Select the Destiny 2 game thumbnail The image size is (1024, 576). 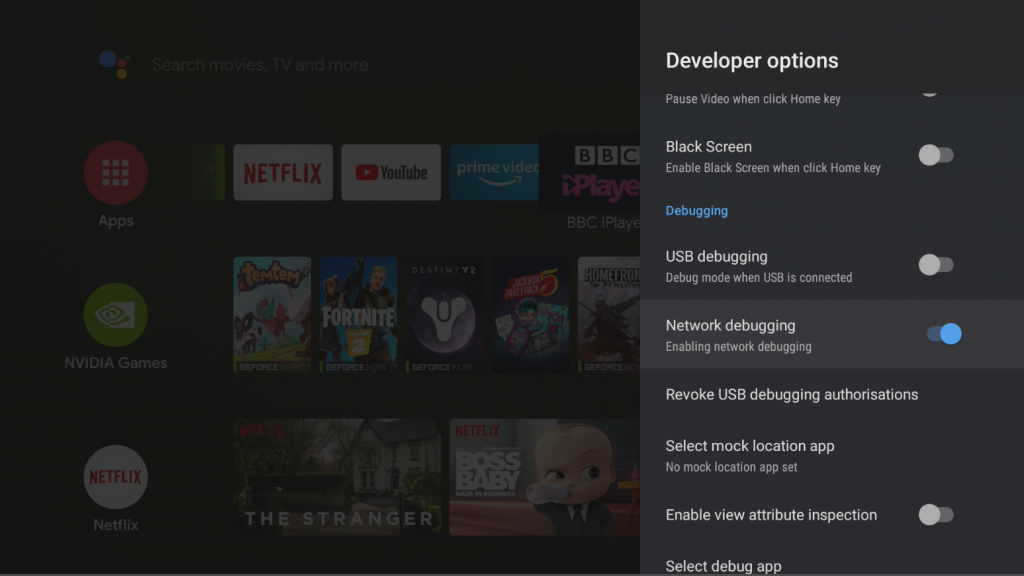pyautogui.click(x=444, y=315)
